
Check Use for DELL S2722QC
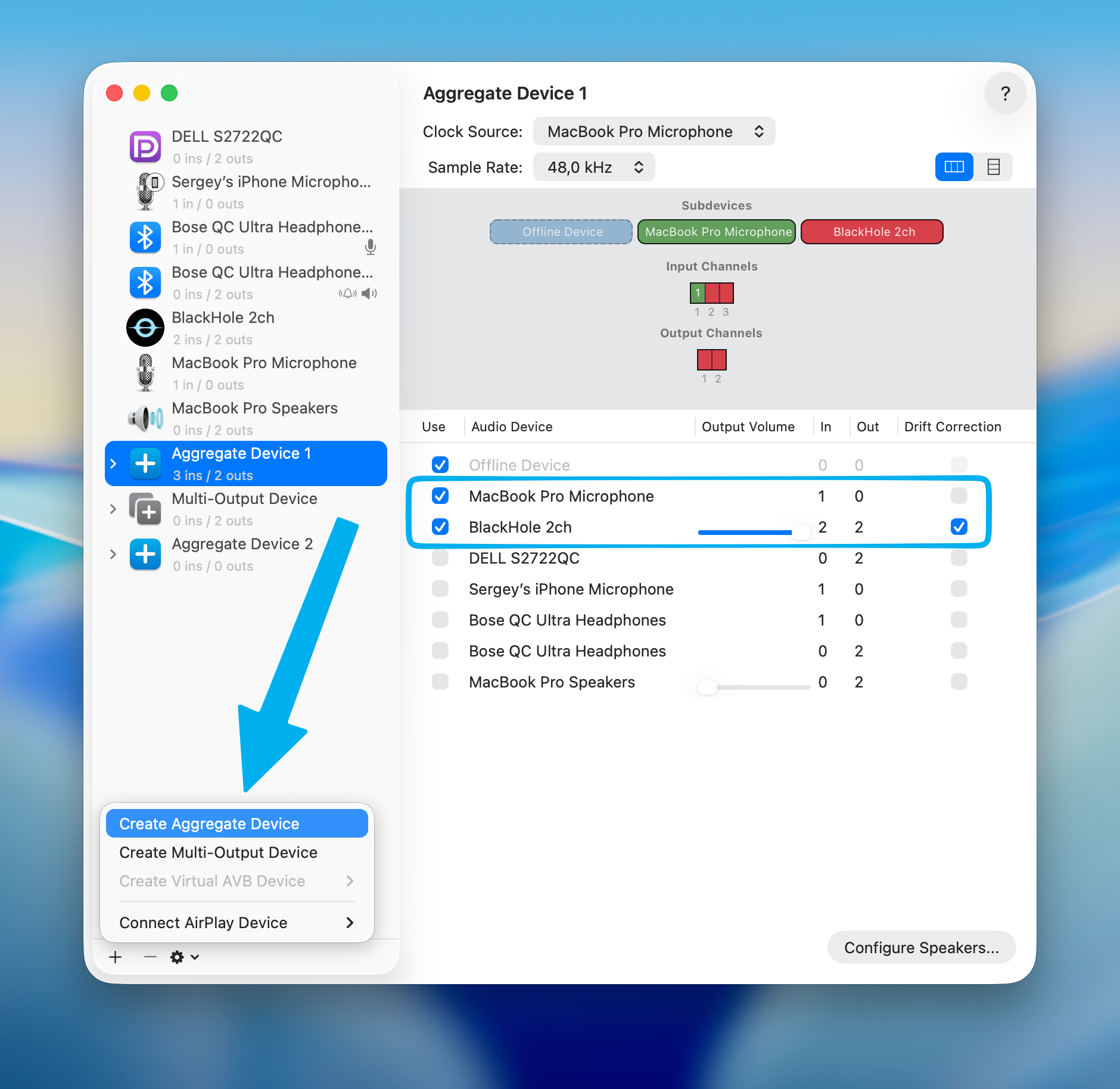[440, 558]
